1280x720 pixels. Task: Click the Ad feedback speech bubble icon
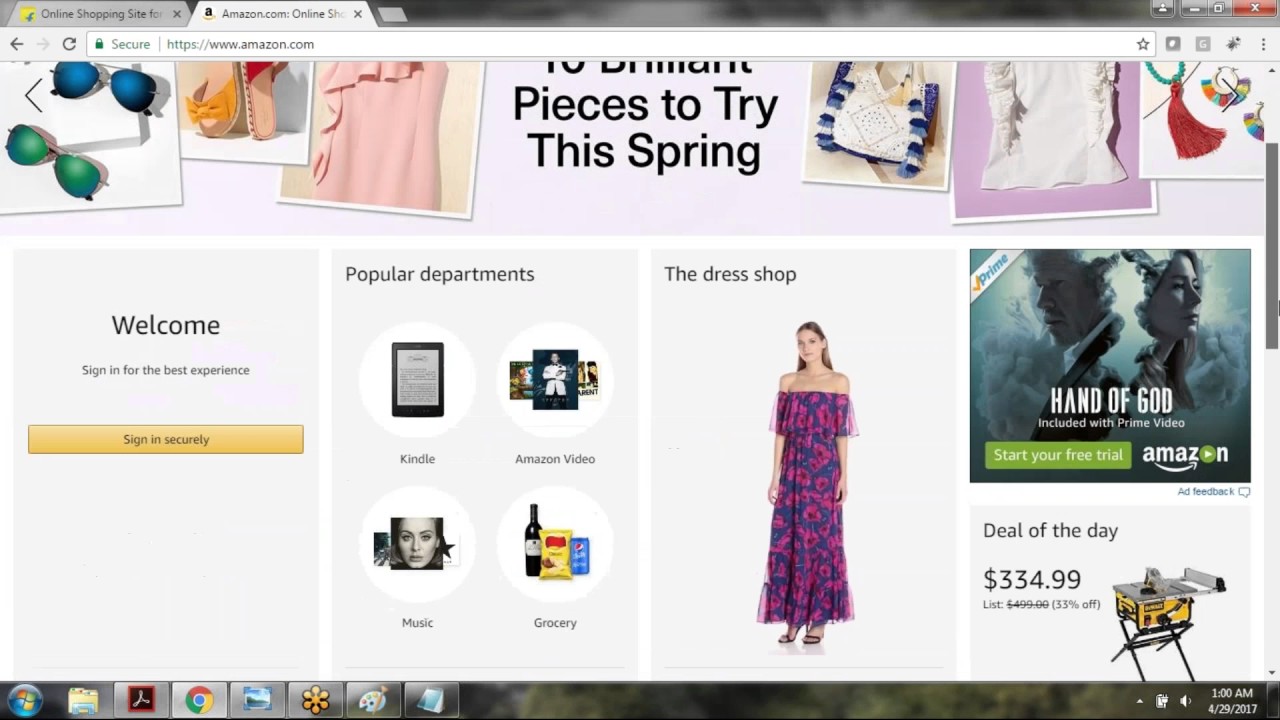(x=1244, y=492)
